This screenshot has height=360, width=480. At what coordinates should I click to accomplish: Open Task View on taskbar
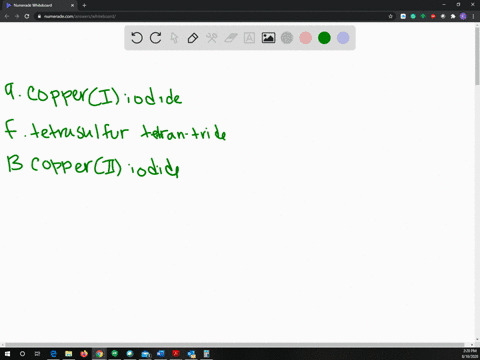click(37, 354)
